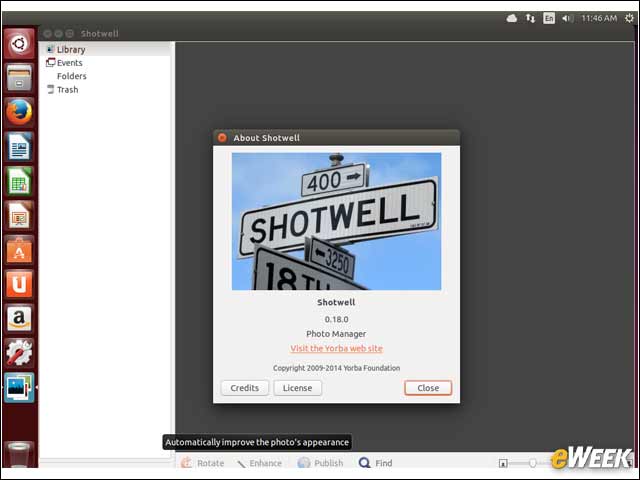Follow the Visit the Yorba web site link
This screenshot has height=480, width=640.
point(336,348)
